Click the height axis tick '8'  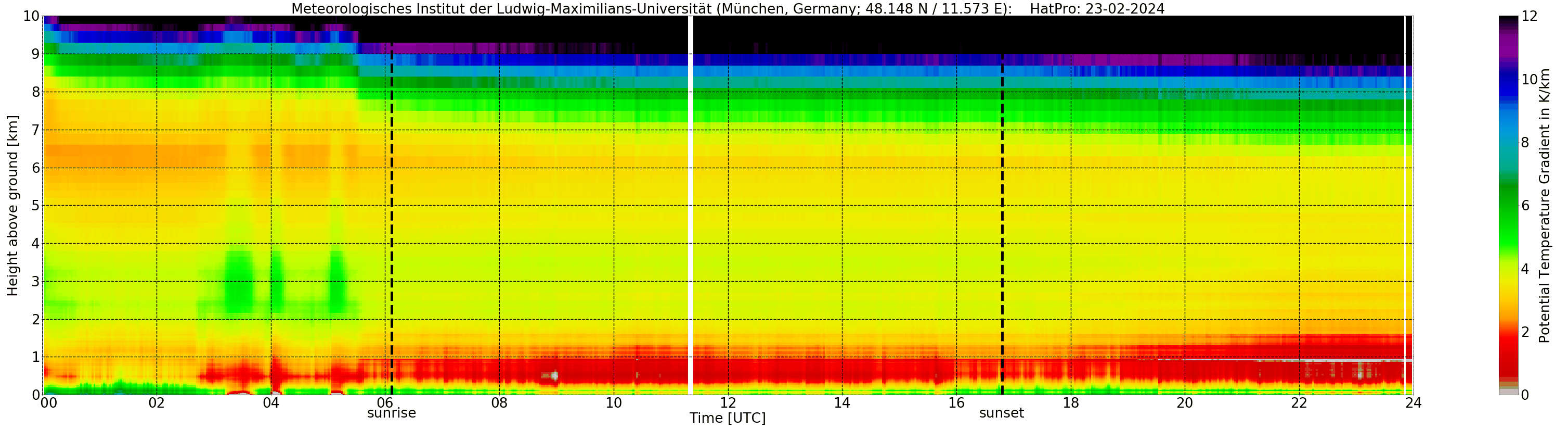click(36, 92)
